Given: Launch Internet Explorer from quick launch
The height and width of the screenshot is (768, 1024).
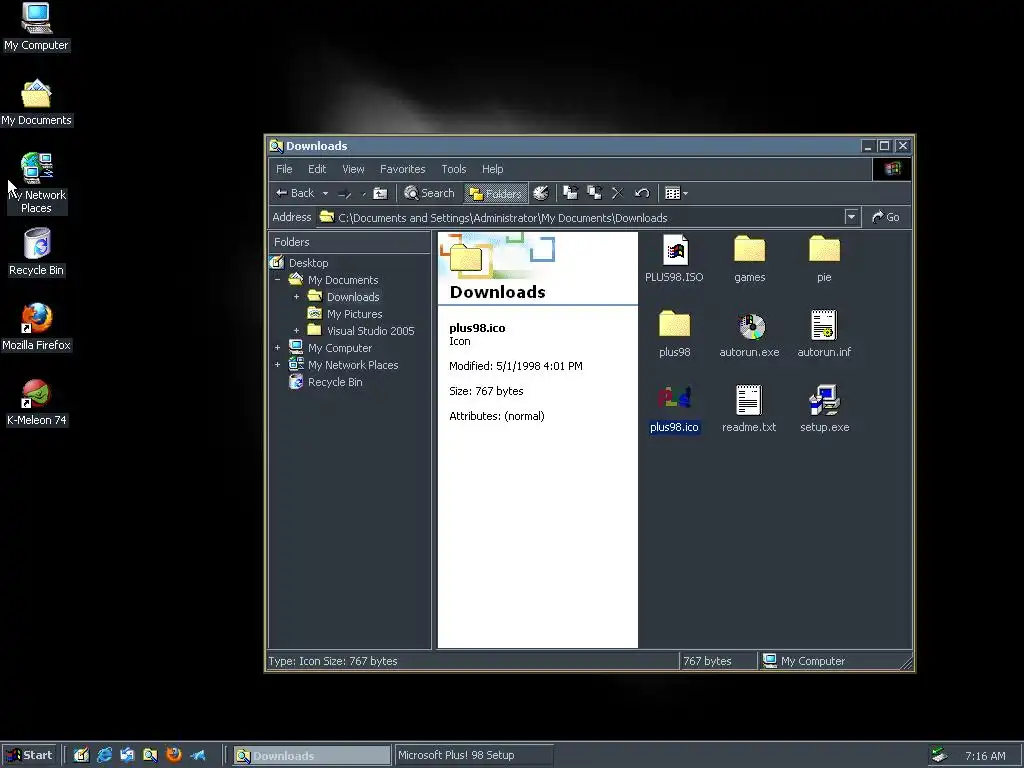Looking at the screenshot, I should click(104, 755).
